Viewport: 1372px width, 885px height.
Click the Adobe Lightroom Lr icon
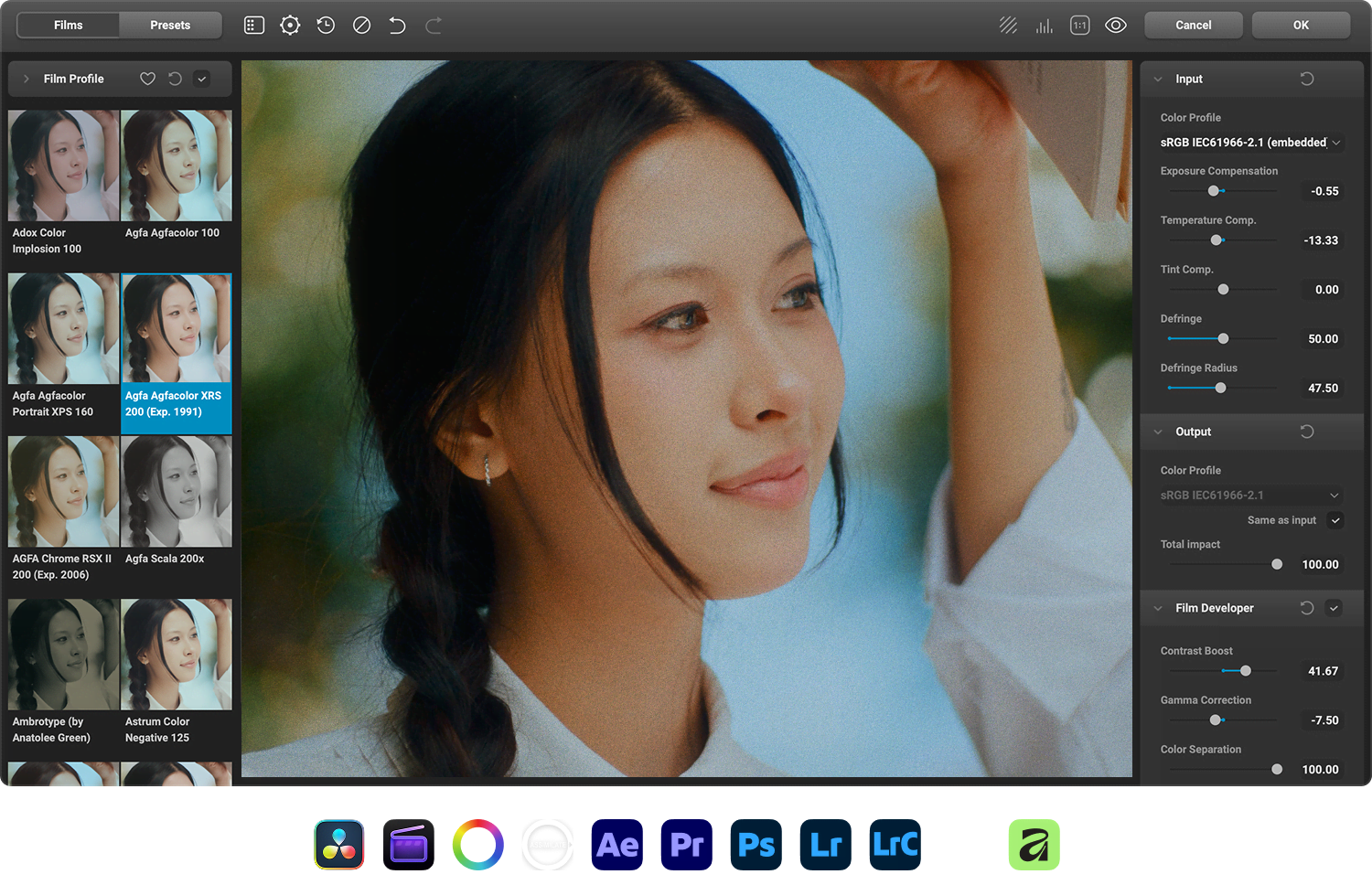826,845
